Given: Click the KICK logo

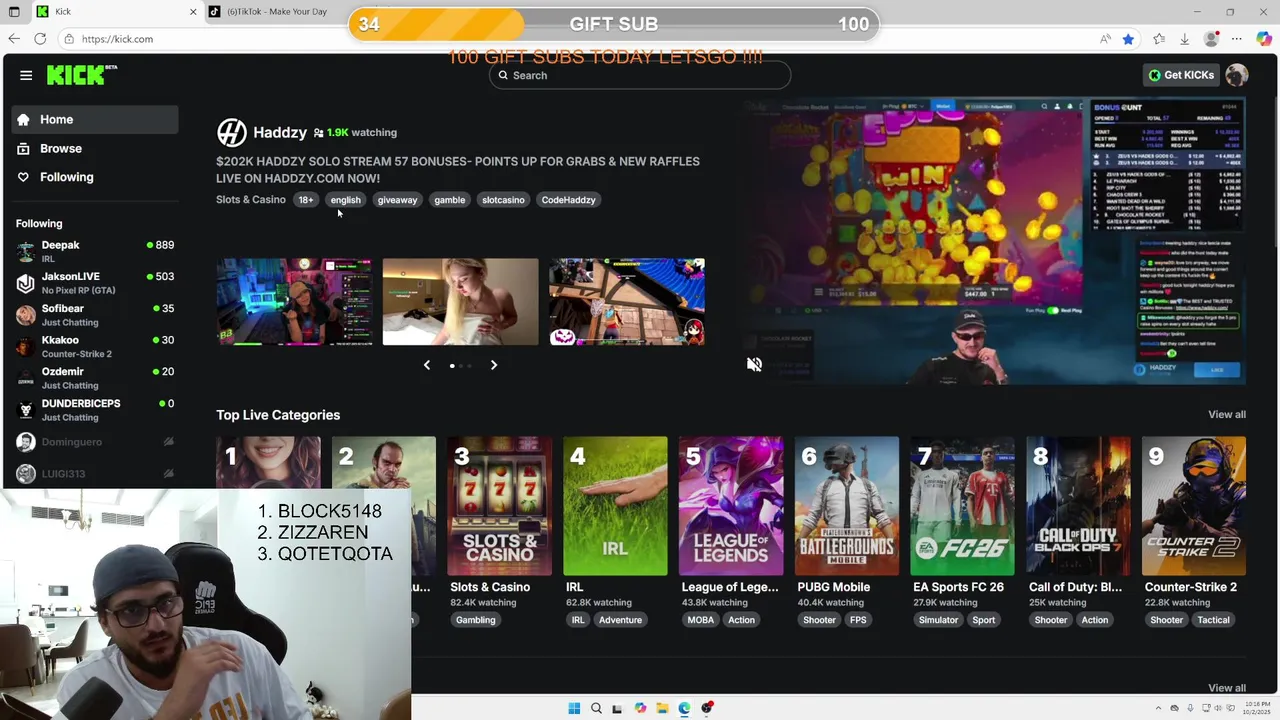Looking at the screenshot, I should (82, 75).
